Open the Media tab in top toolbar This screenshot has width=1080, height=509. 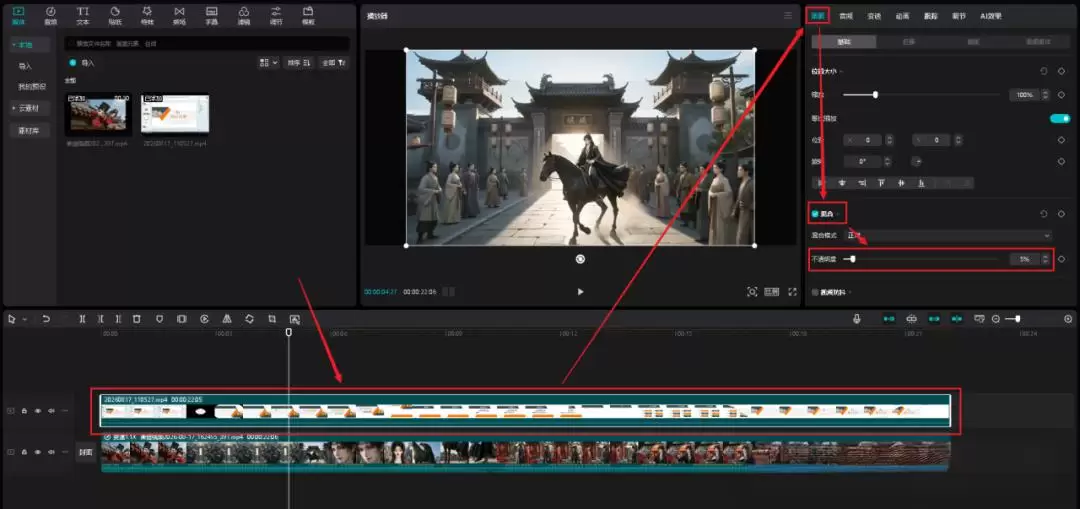tap(19, 16)
